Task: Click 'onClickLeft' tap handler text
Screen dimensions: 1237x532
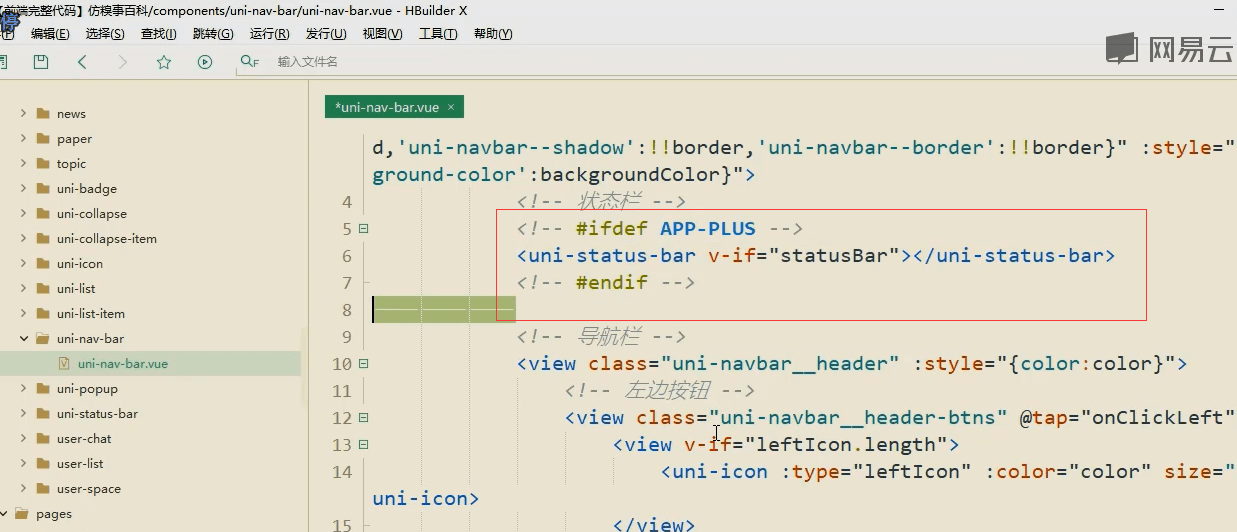Action: pos(1158,418)
